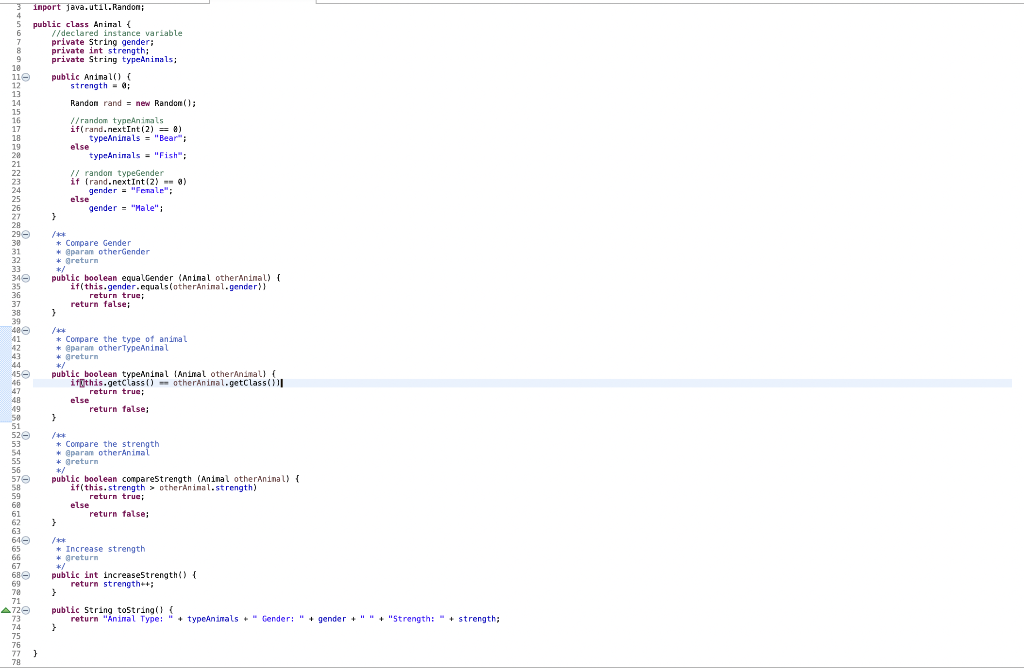Collapse the toString method fold
This screenshot has width=1024, height=671.
pos(24,610)
